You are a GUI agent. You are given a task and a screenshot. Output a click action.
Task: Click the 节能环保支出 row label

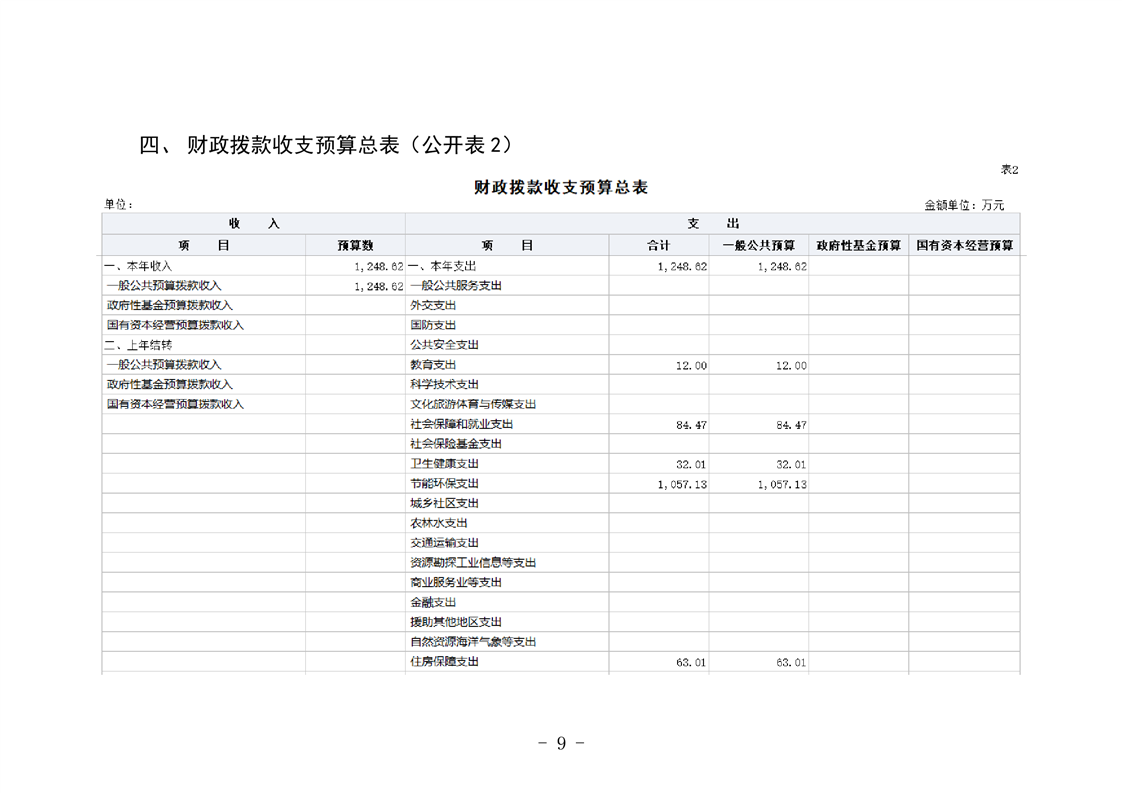point(444,484)
